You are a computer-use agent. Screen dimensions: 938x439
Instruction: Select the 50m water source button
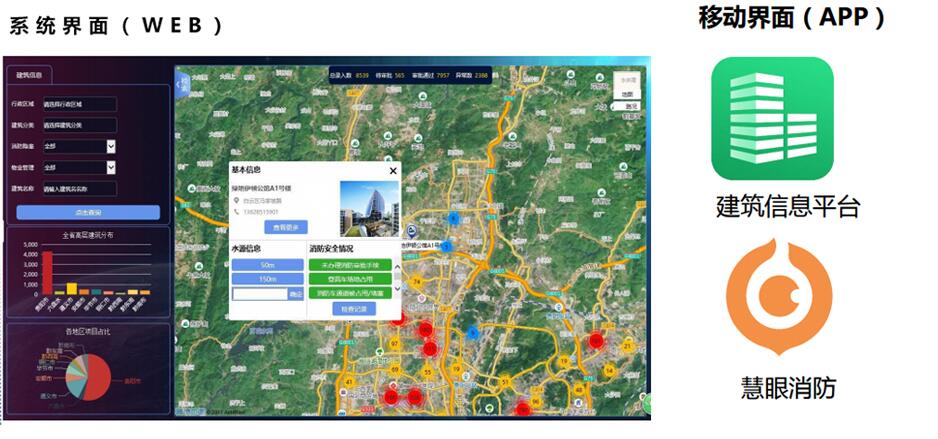tap(267, 265)
